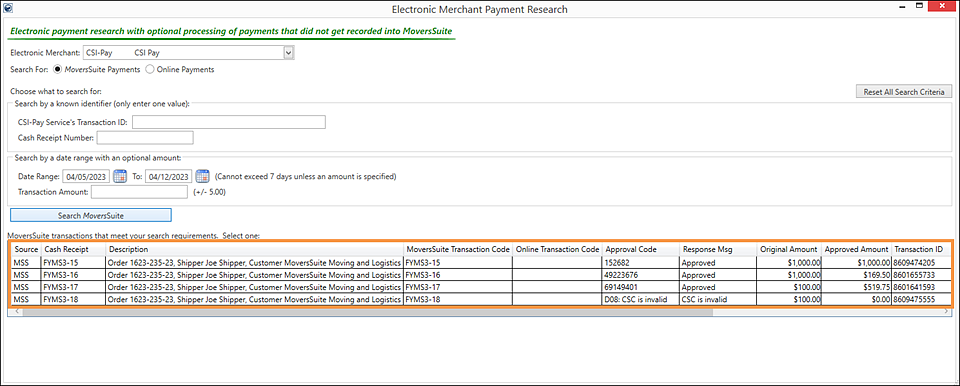Screen dimensions: 960x386
Task: Open the start date calendar picker icon
Action: 119,176
